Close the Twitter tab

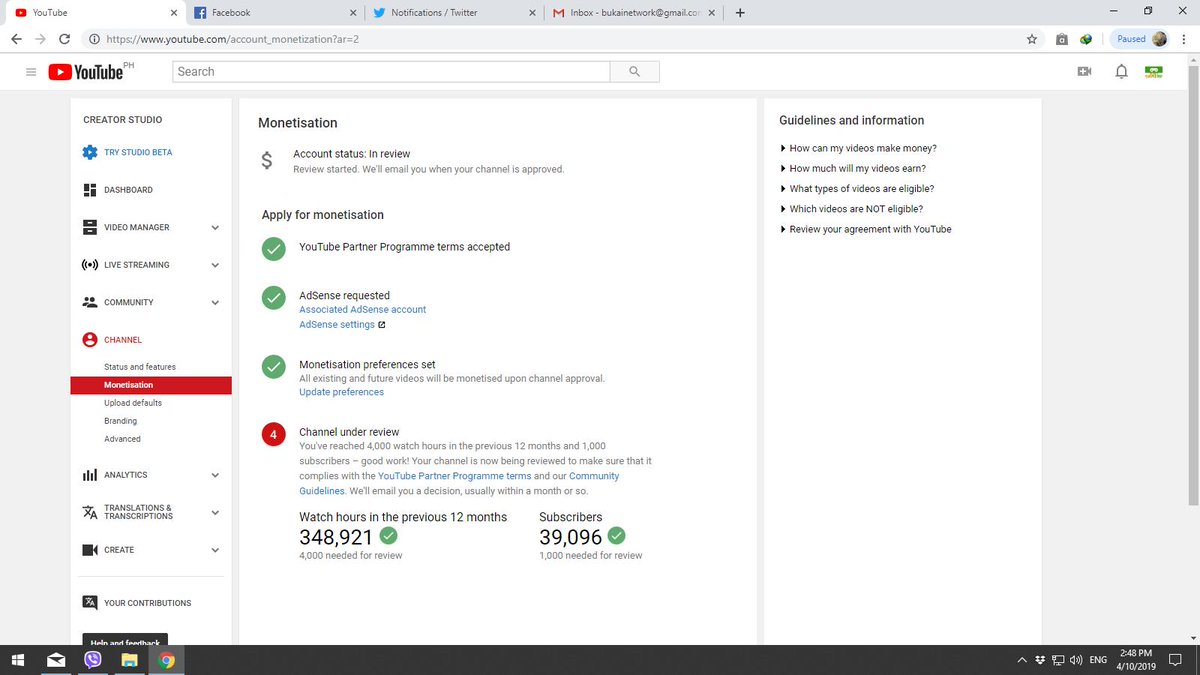pyautogui.click(x=532, y=13)
